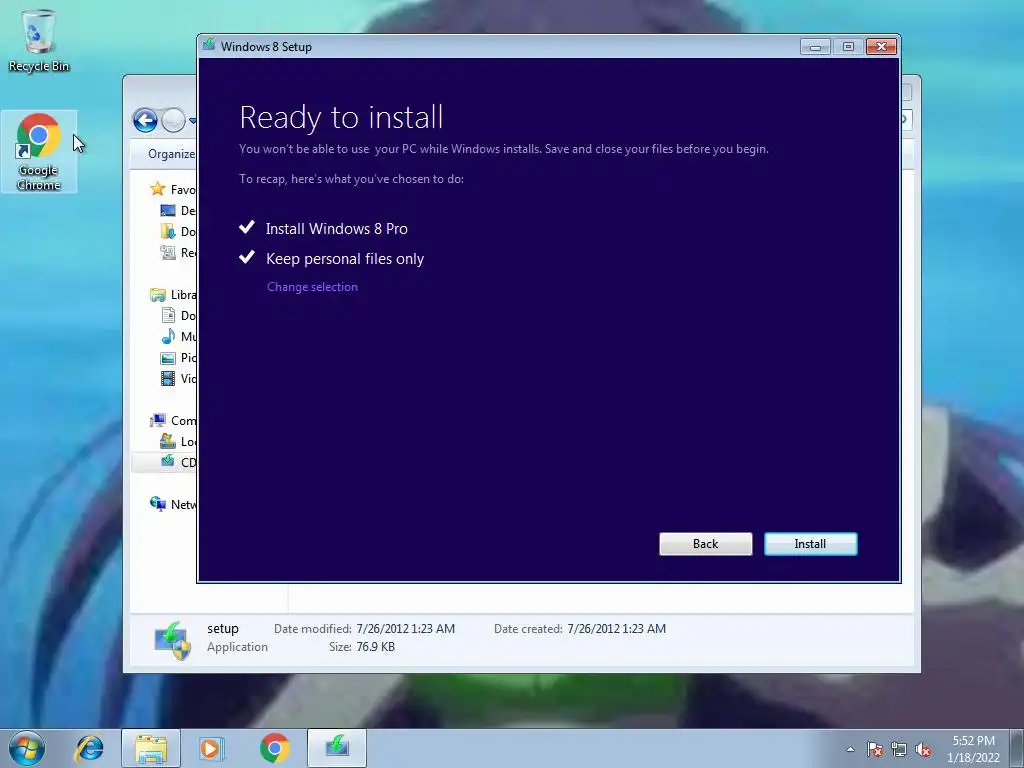Launch Chrome from the taskbar
1024x768 pixels.
(275, 748)
